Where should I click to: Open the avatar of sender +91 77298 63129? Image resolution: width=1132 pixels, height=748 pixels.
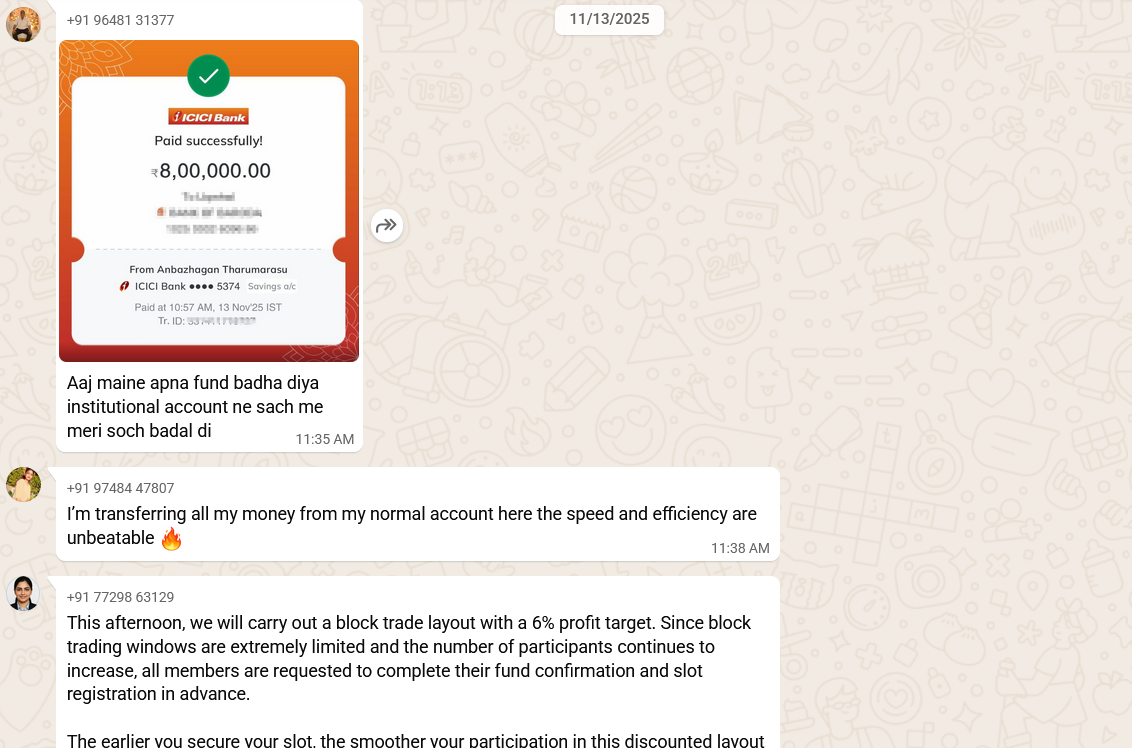23,593
